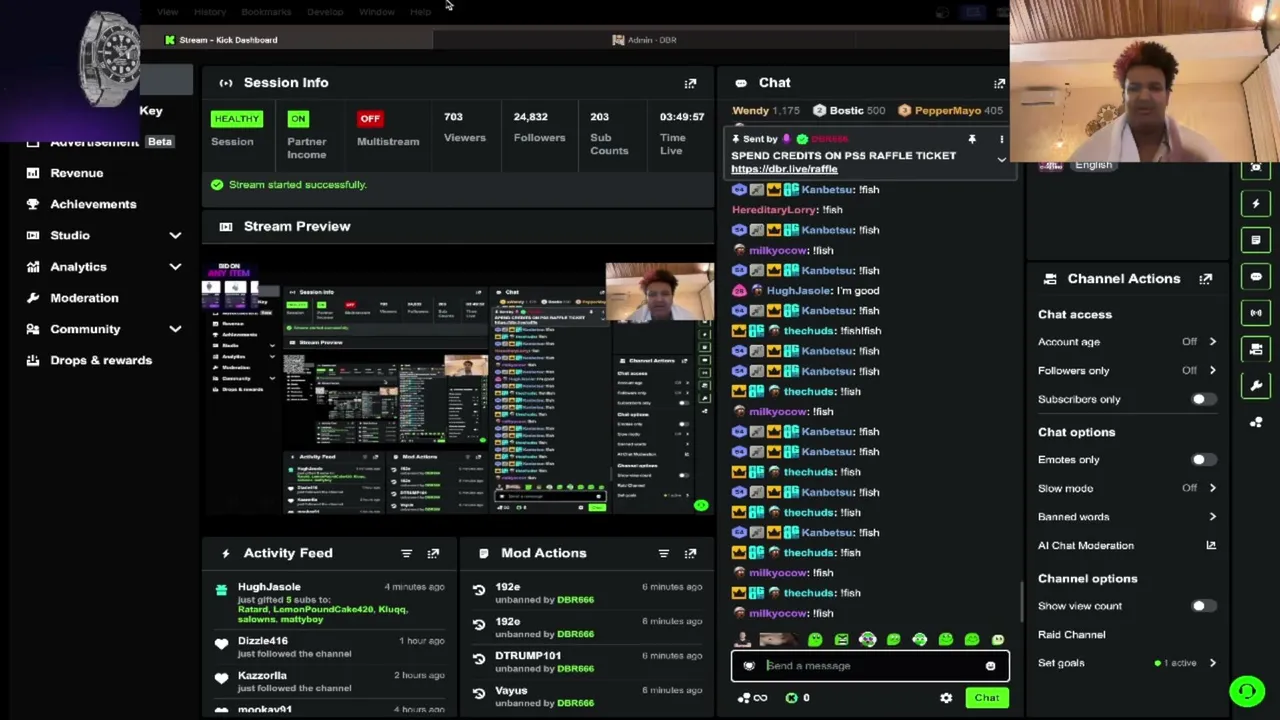Click the Drops & rewards icon
The image size is (1280, 720).
[x=33, y=360]
